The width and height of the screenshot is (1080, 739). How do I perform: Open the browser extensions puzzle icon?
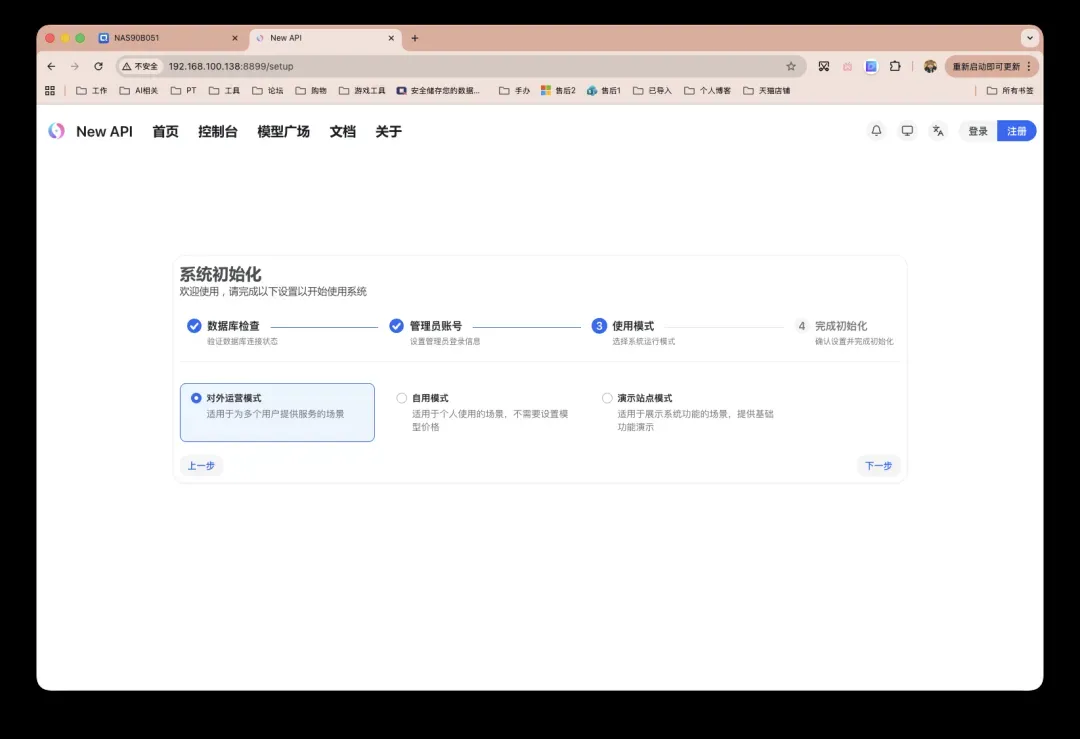[895, 66]
